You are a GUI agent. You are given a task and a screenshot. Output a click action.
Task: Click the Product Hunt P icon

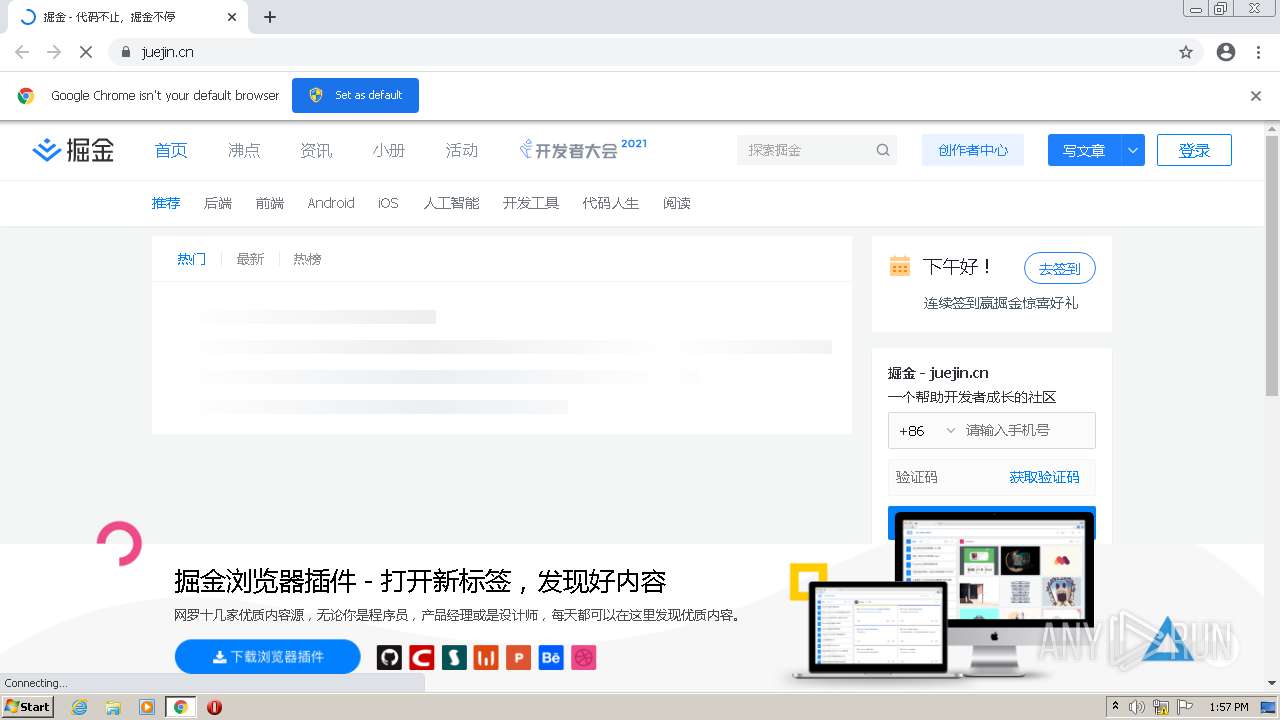click(x=518, y=657)
